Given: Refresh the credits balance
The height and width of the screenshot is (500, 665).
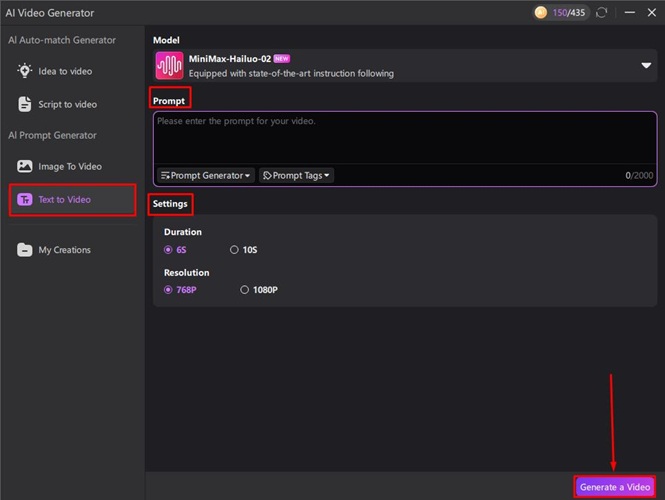Looking at the screenshot, I should 600,13.
